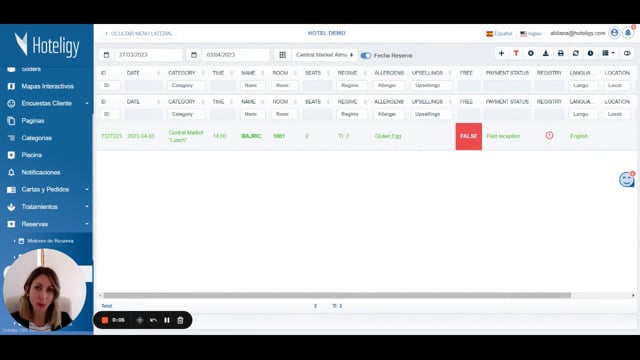Screen dimensions: 640x360
Task: Open the notification bell in top bar
Action: (628, 33)
